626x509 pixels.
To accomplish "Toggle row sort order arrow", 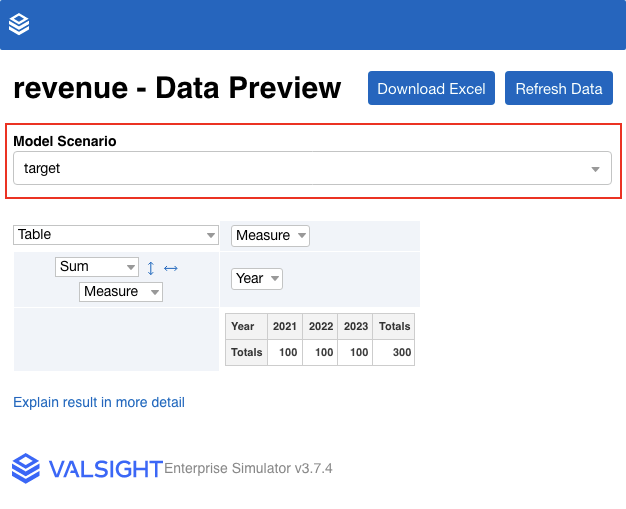I will coord(151,268).
